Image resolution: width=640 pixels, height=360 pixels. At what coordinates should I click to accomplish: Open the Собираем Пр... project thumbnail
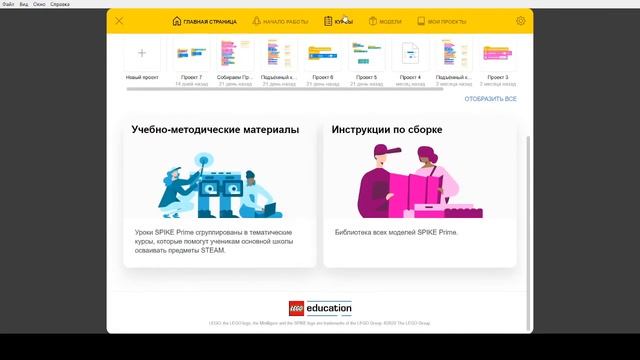click(235, 53)
